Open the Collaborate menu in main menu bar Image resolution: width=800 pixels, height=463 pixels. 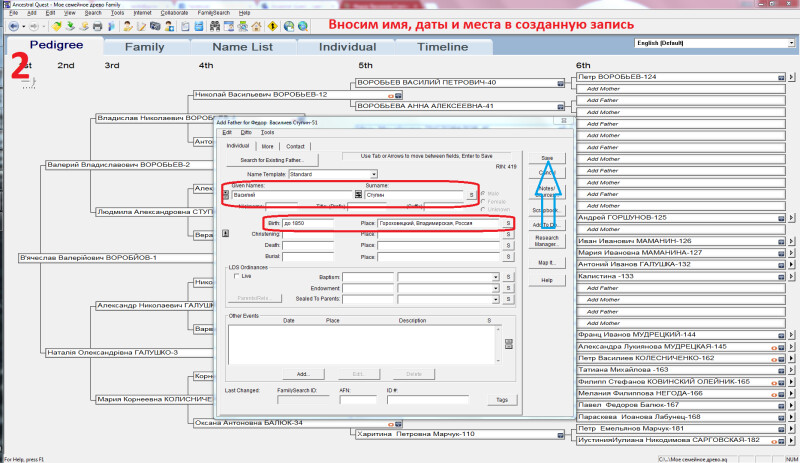click(174, 13)
